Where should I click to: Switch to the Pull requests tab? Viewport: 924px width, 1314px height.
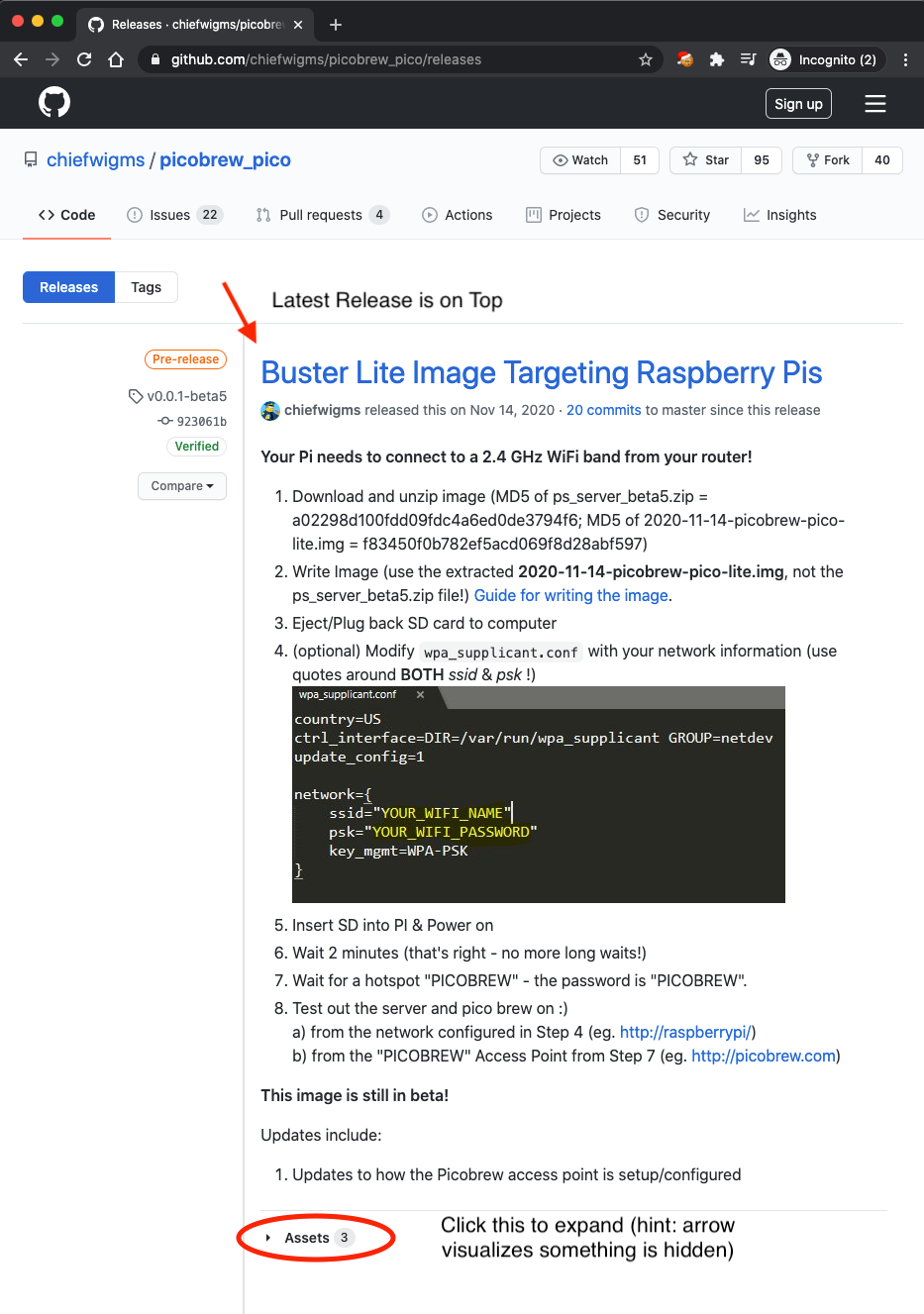(322, 215)
